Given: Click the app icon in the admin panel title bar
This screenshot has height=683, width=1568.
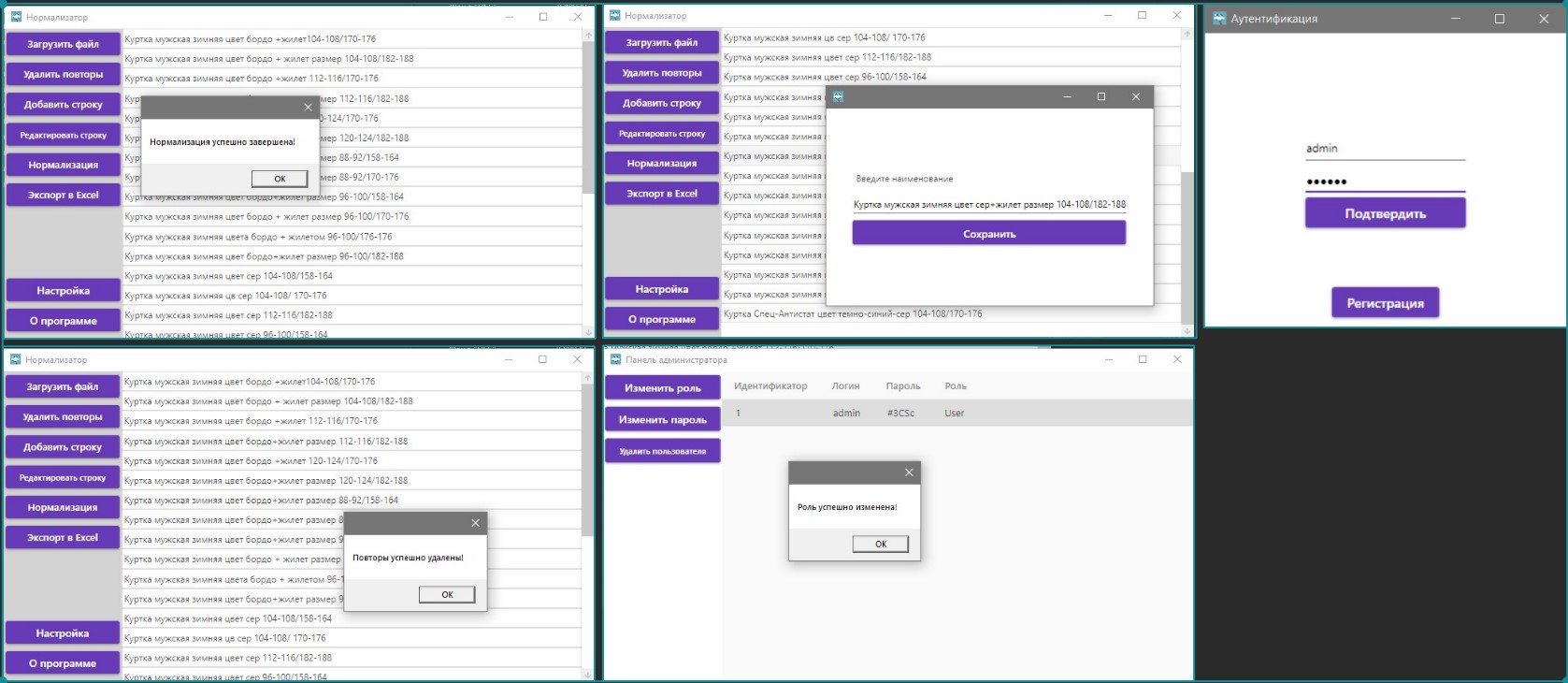Looking at the screenshot, I should point(615,359).
